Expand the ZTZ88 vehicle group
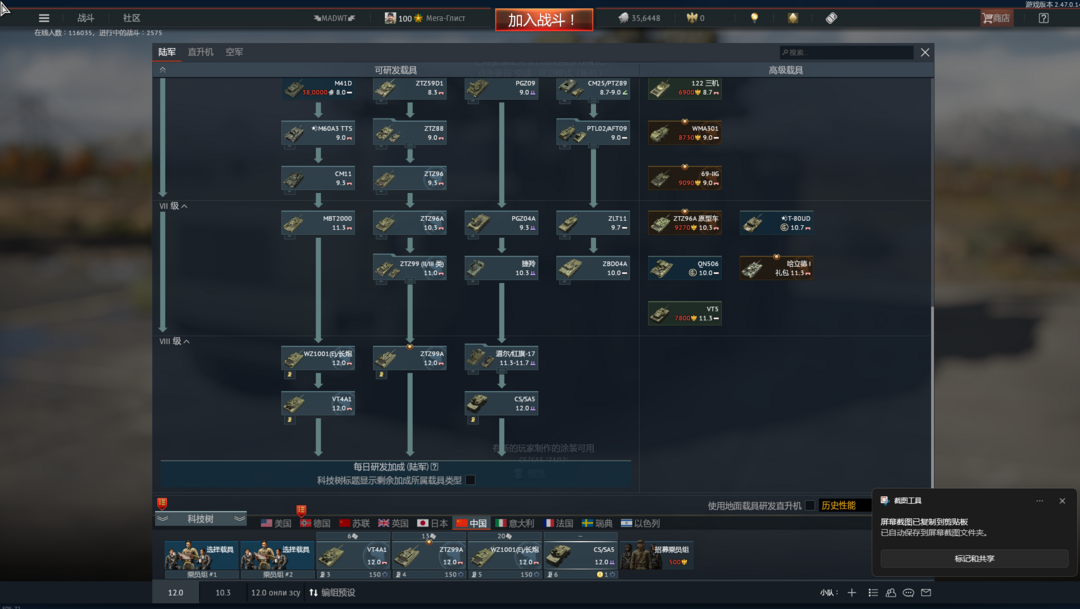 coord(410,133)
